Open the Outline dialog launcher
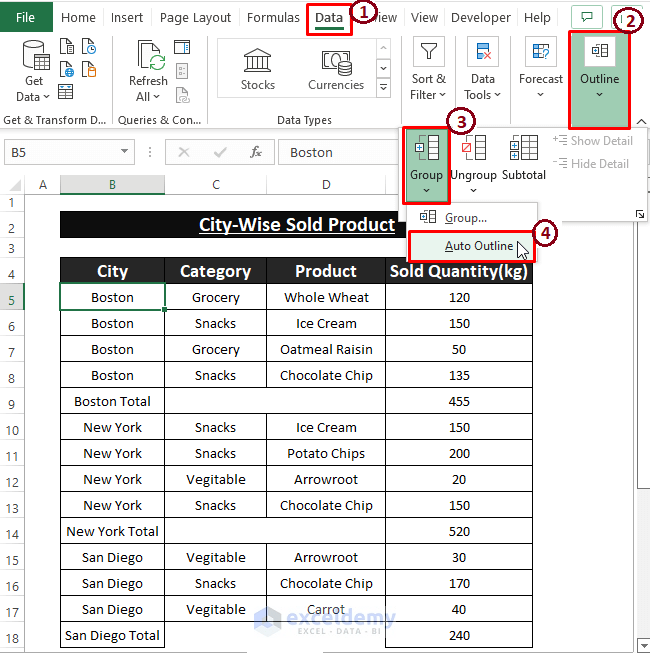 pyautogui.click(x=640, y=214)
